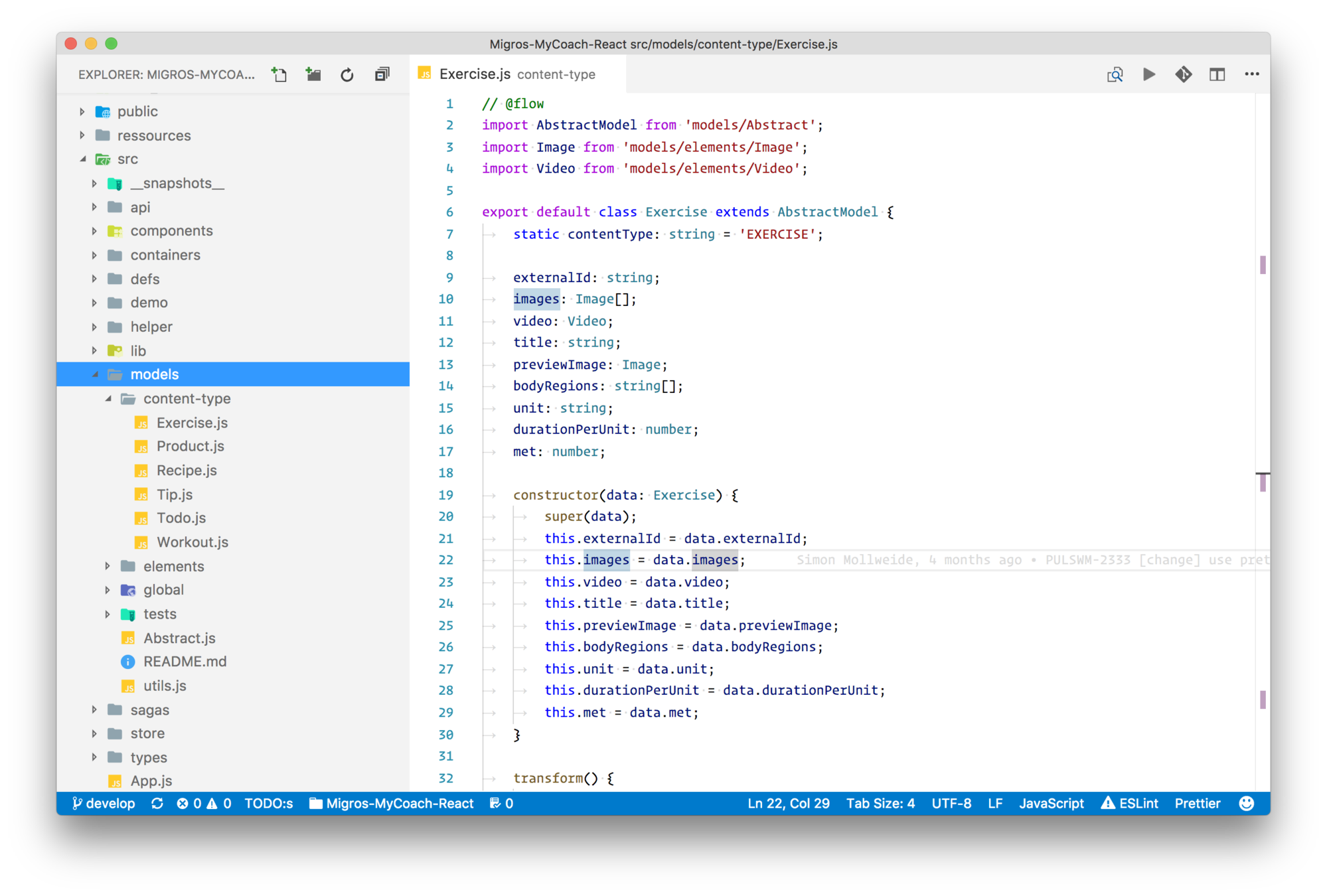Open Workout.js from the file tree

192,542
